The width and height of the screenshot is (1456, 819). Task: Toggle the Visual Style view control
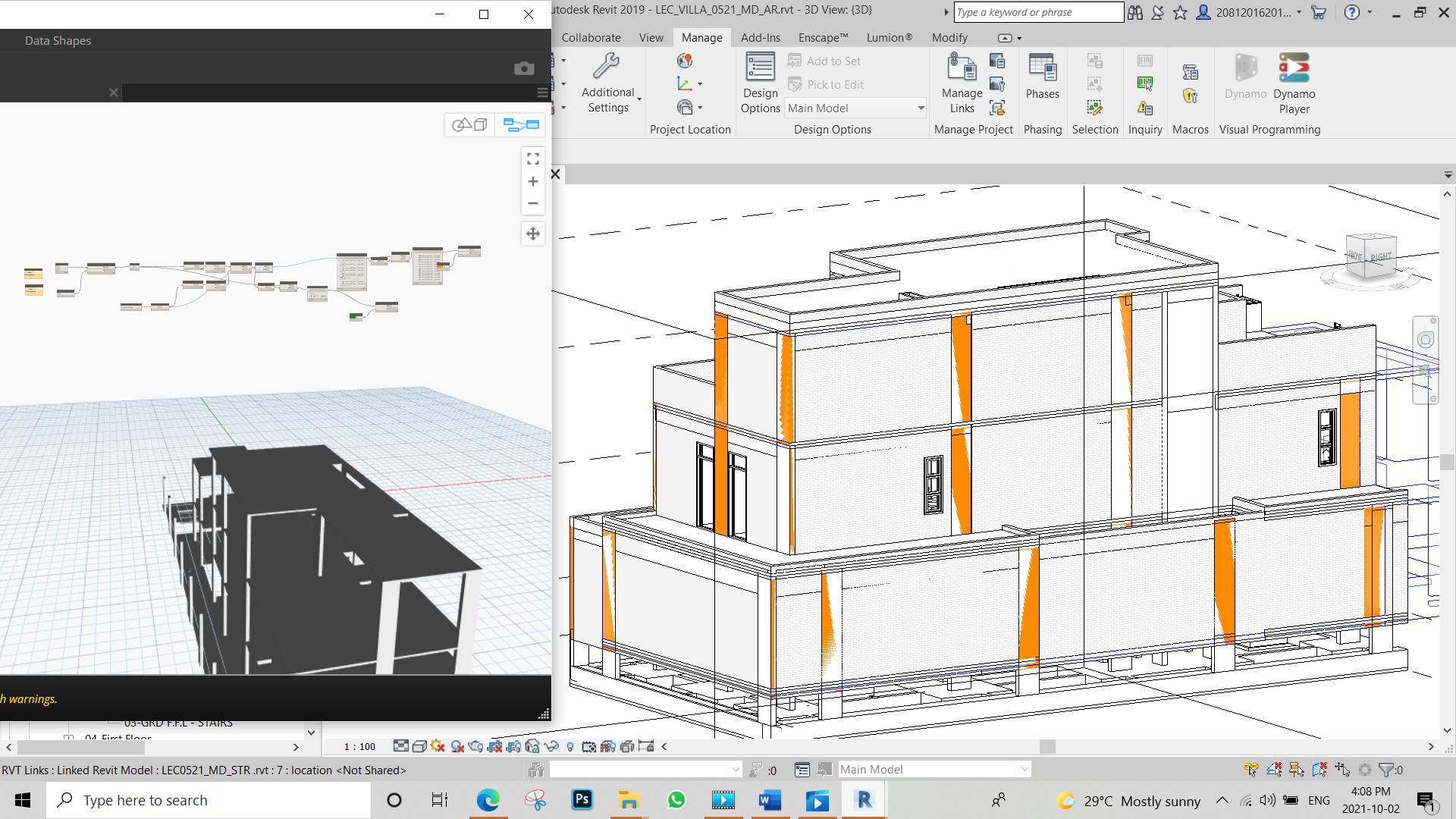[x=419, y=746]
